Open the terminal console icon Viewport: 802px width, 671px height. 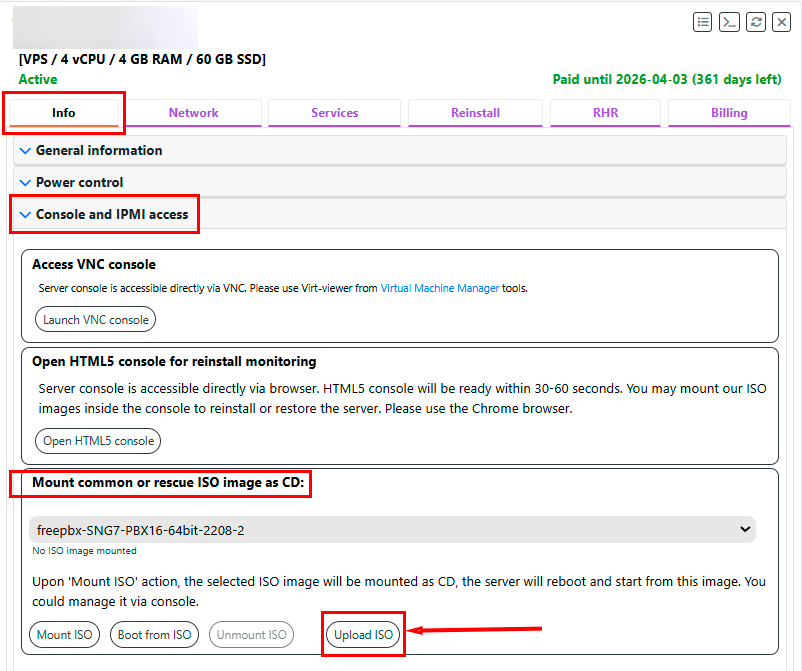730,22
